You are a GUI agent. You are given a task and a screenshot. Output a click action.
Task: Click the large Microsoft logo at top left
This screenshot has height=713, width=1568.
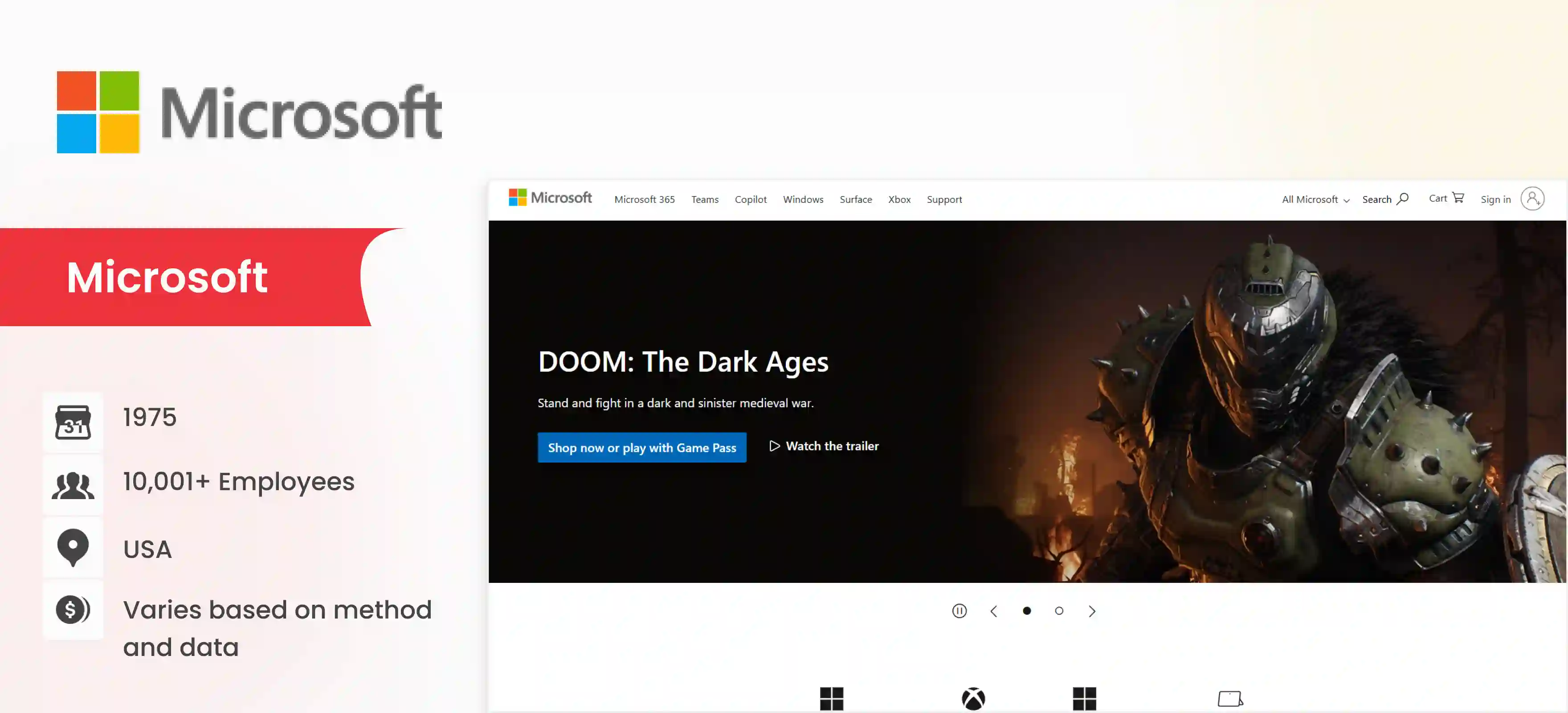pos(249,113)
